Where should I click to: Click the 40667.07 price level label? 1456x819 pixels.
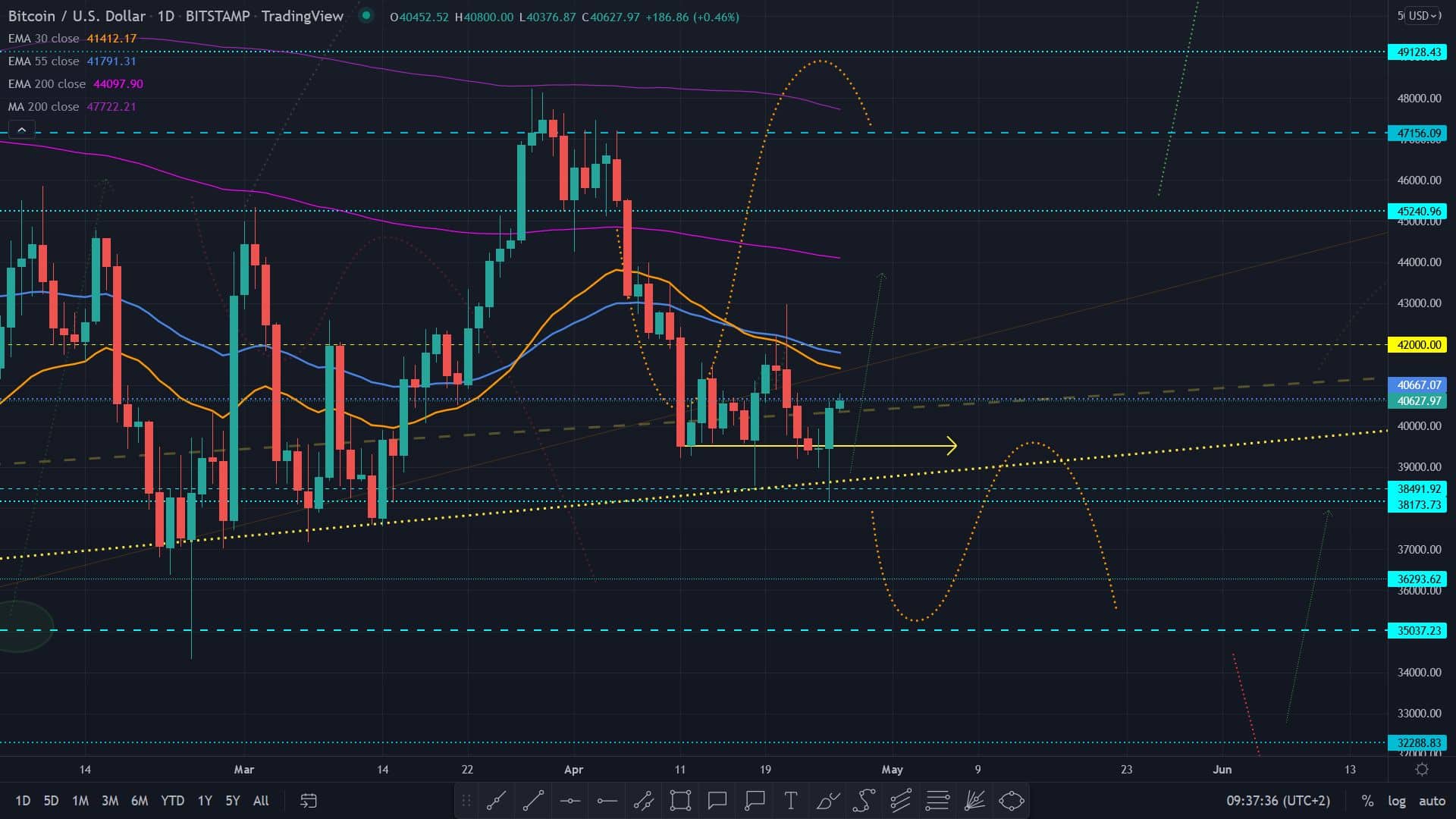1417,385
